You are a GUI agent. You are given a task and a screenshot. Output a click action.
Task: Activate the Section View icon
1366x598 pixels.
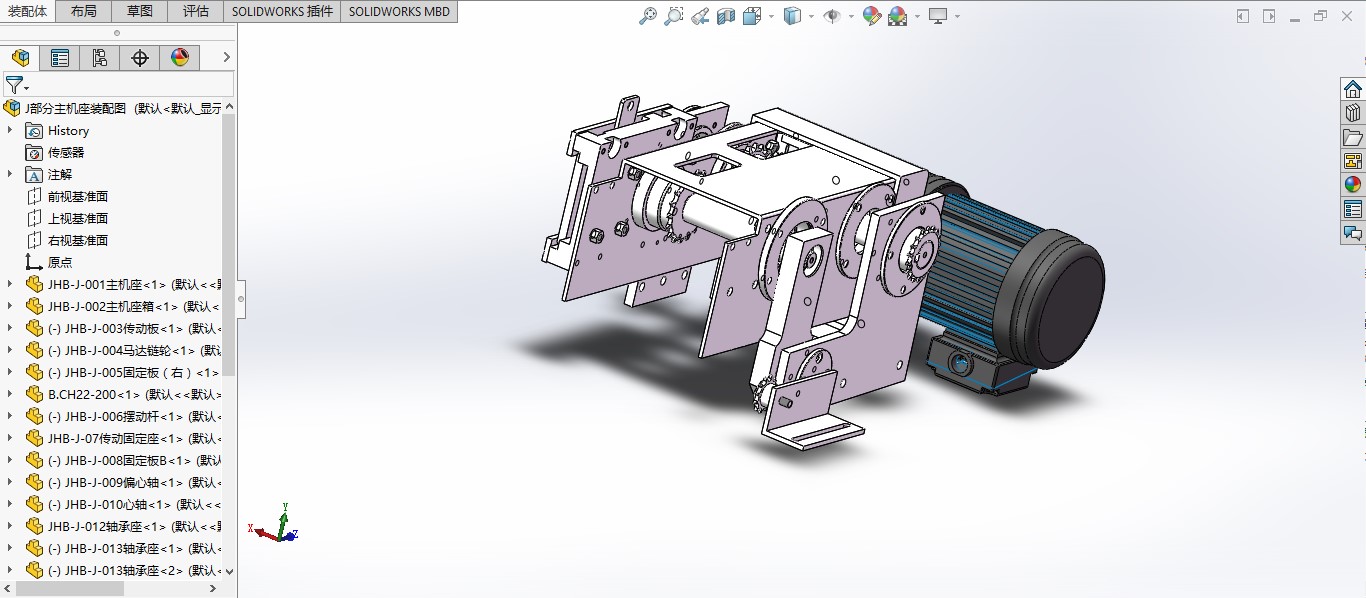[x=726, y=16]
